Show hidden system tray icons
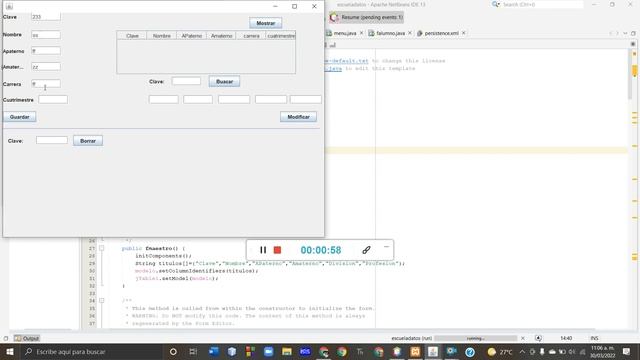Image resolution: width=640 pixels, height=360 pixels. [522, 351]
